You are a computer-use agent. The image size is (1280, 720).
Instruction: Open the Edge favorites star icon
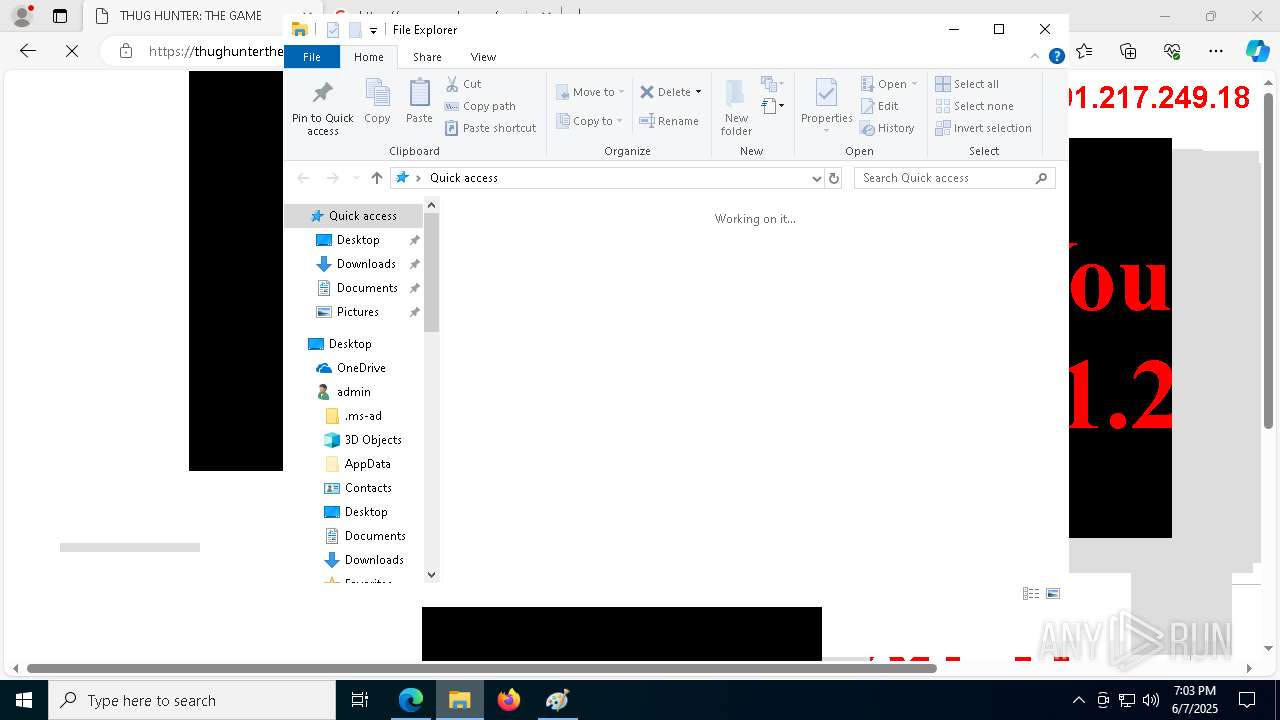(x=1084, y=51)
